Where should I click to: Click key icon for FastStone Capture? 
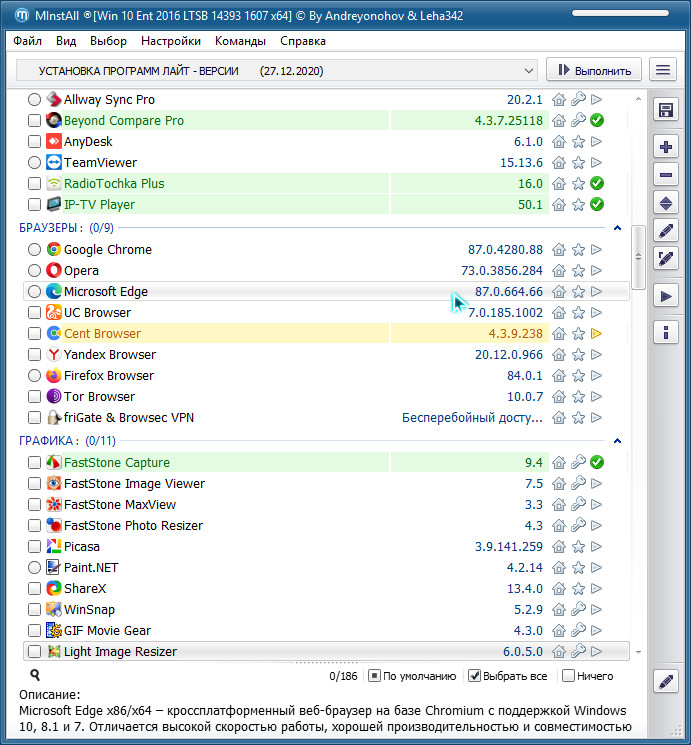coord(578,462)
